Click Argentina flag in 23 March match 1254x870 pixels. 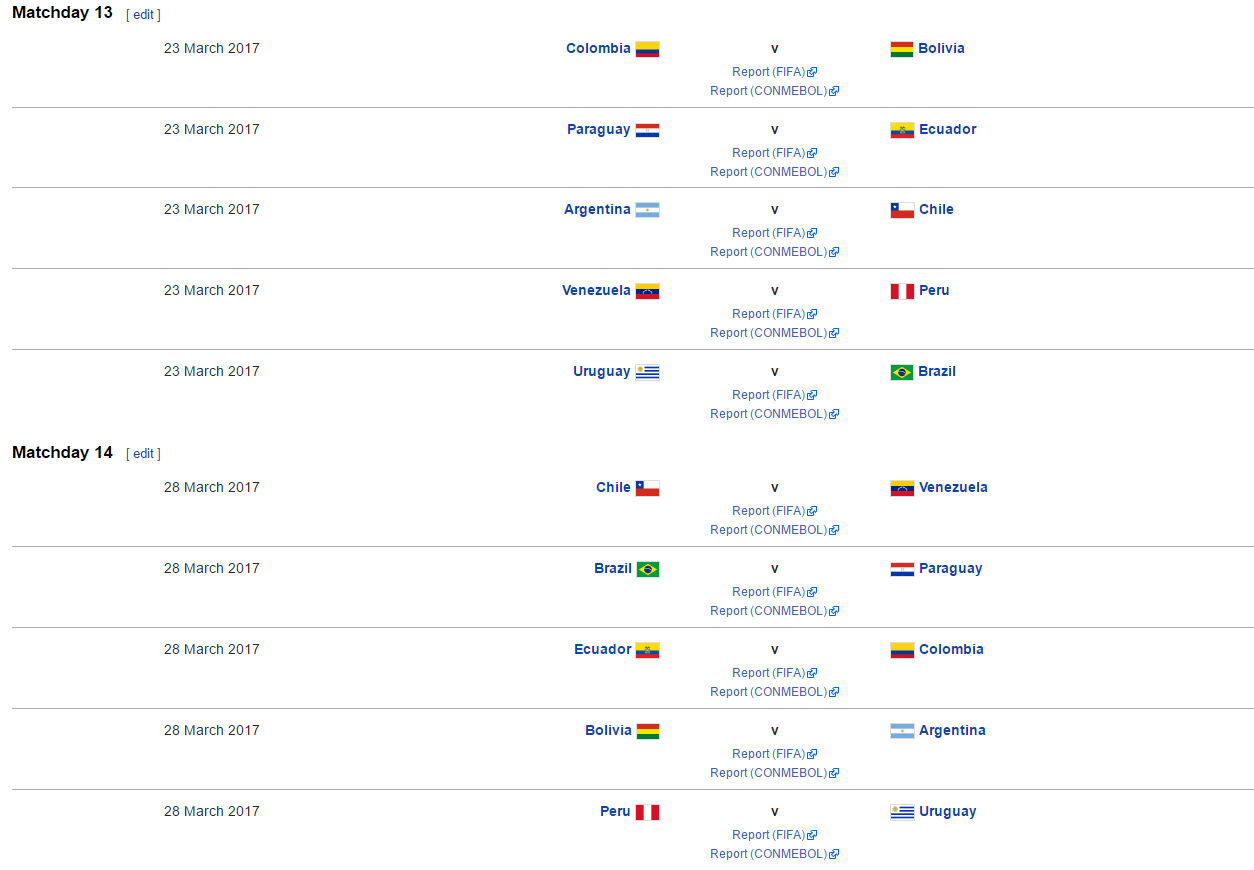(x=647, y=210)
